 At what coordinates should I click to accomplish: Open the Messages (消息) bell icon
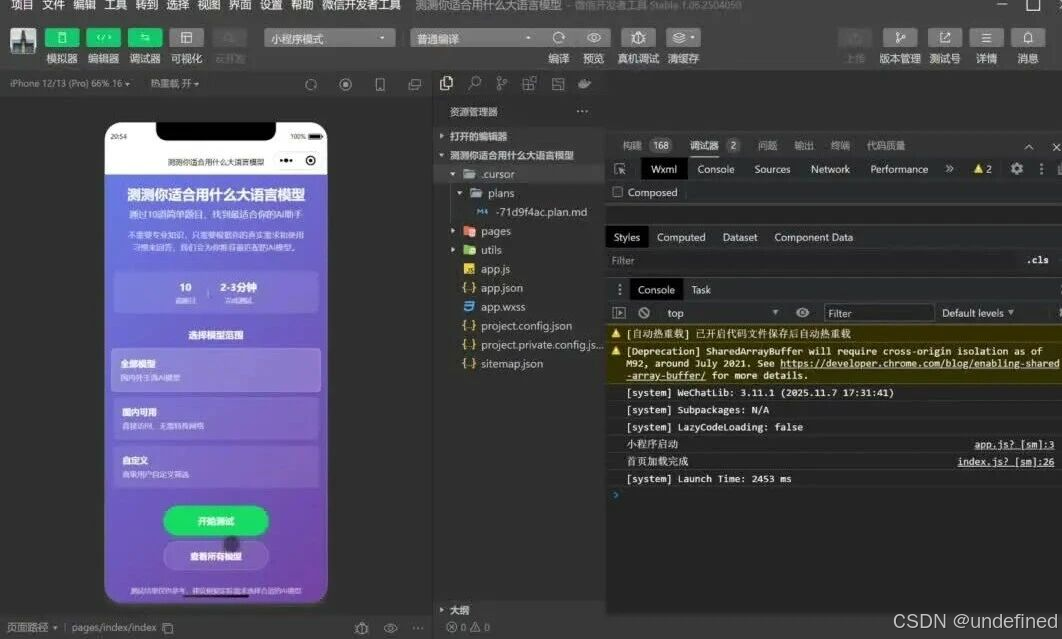pos(1027,38)
